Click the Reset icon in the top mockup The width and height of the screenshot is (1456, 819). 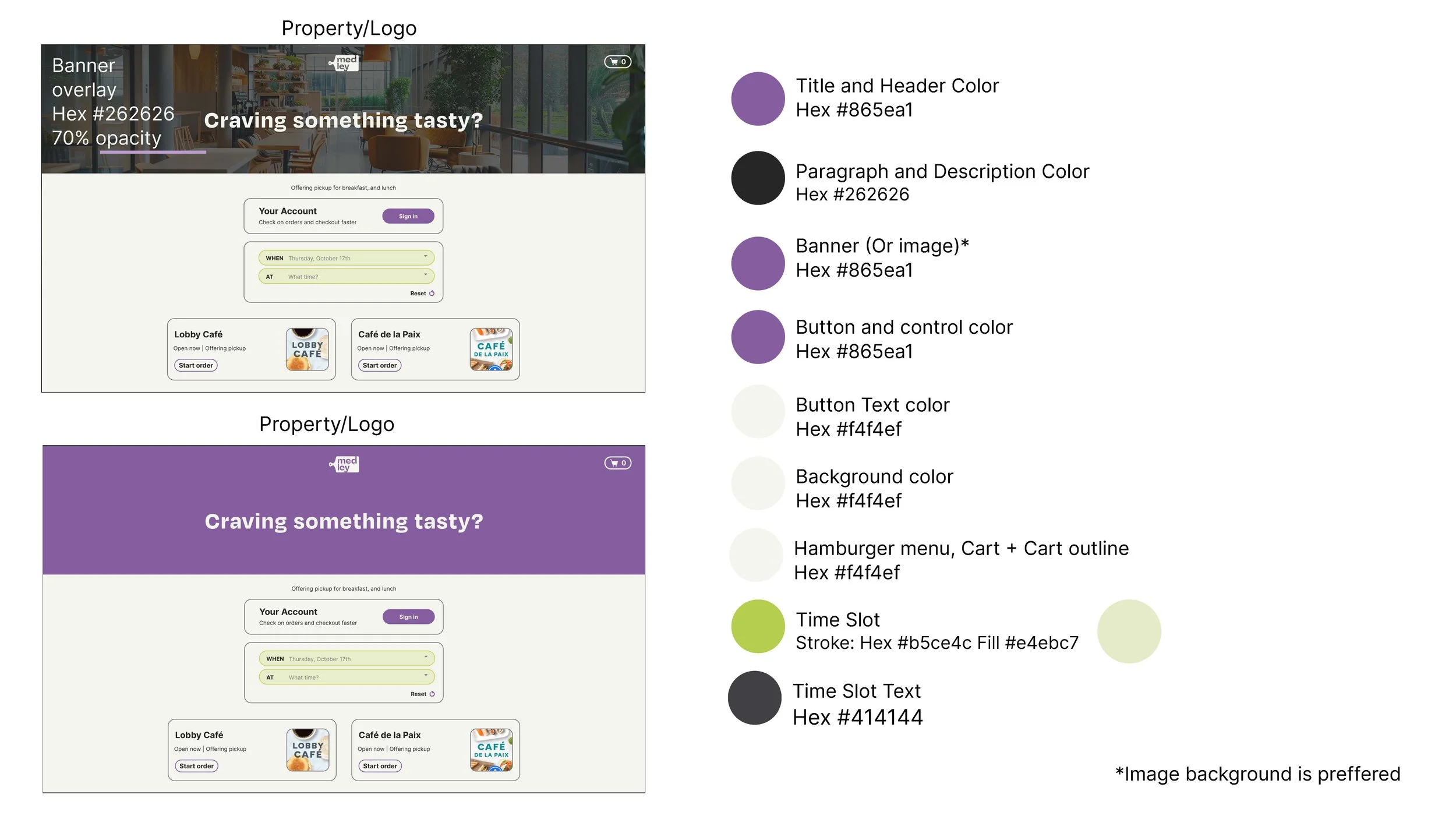tap(432, 294)
